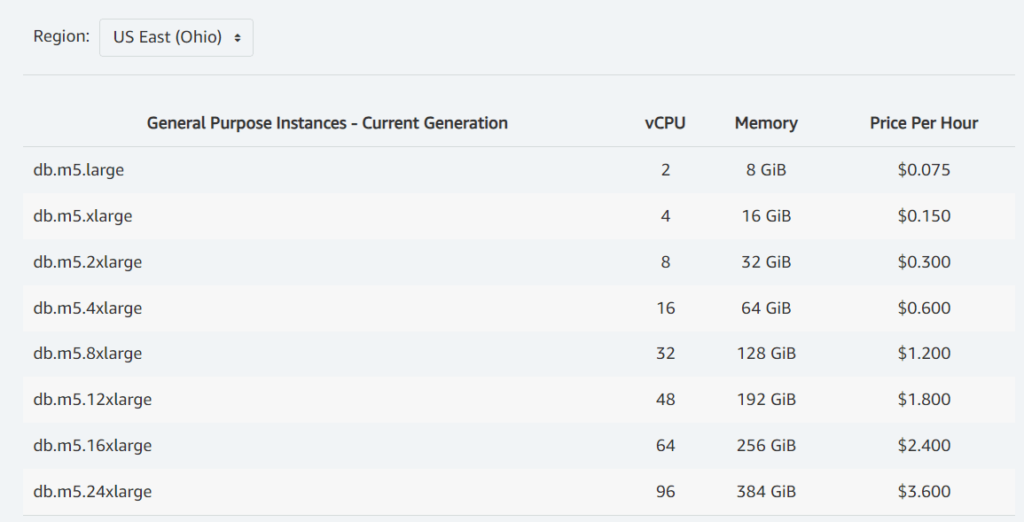This screenshot has height=522, width=1024.
Task: Select the db.m5.xlarge instance name
Action: coord(83,216)
